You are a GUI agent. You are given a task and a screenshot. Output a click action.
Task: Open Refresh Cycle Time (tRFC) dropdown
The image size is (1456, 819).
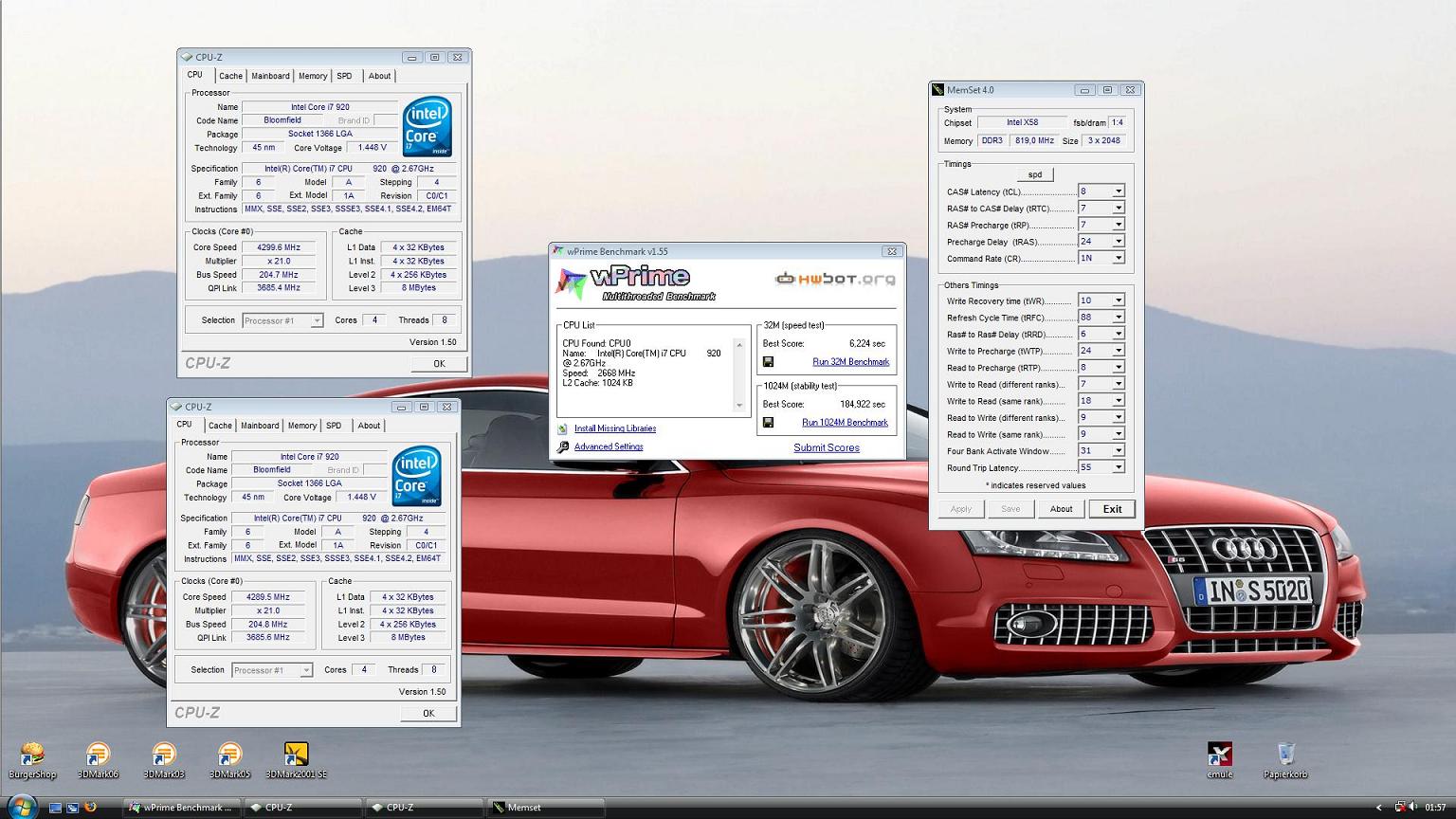click(x=1119, y=318)
